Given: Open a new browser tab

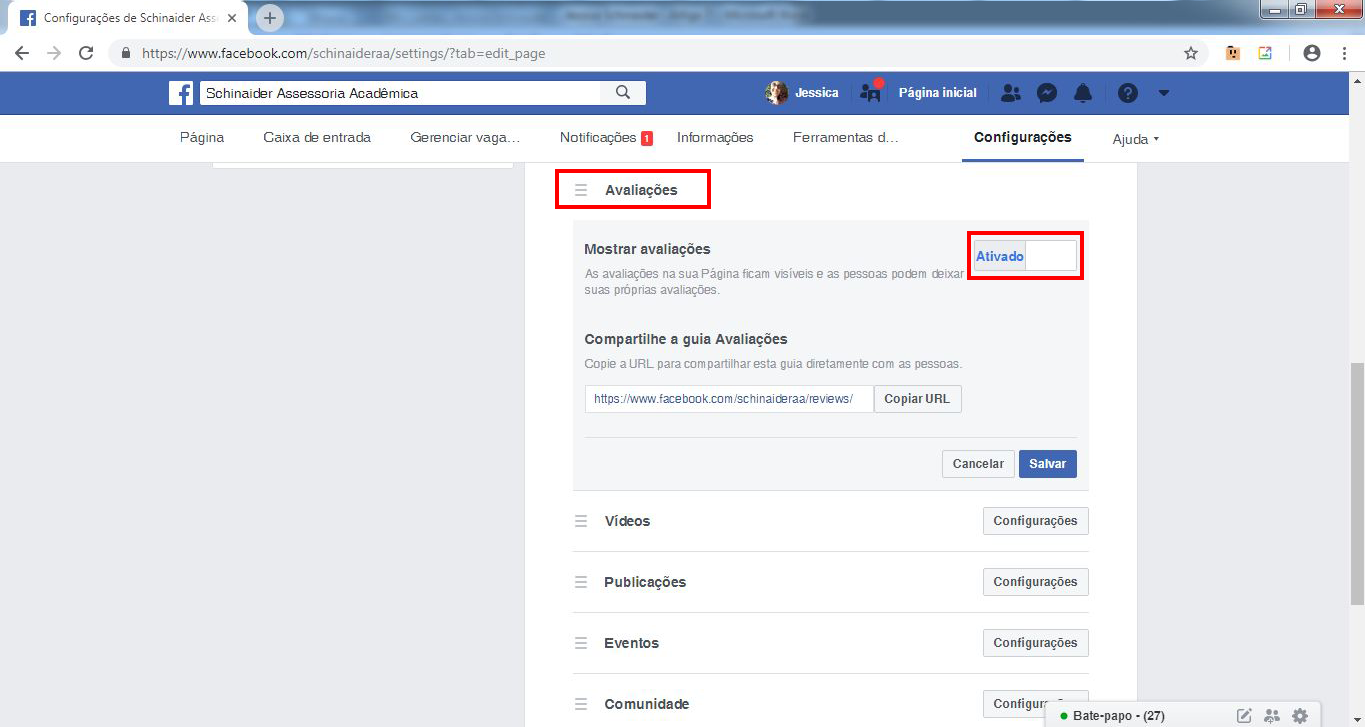Looking at the screenshot, I should pyautogui.click(x=270, y=18).
